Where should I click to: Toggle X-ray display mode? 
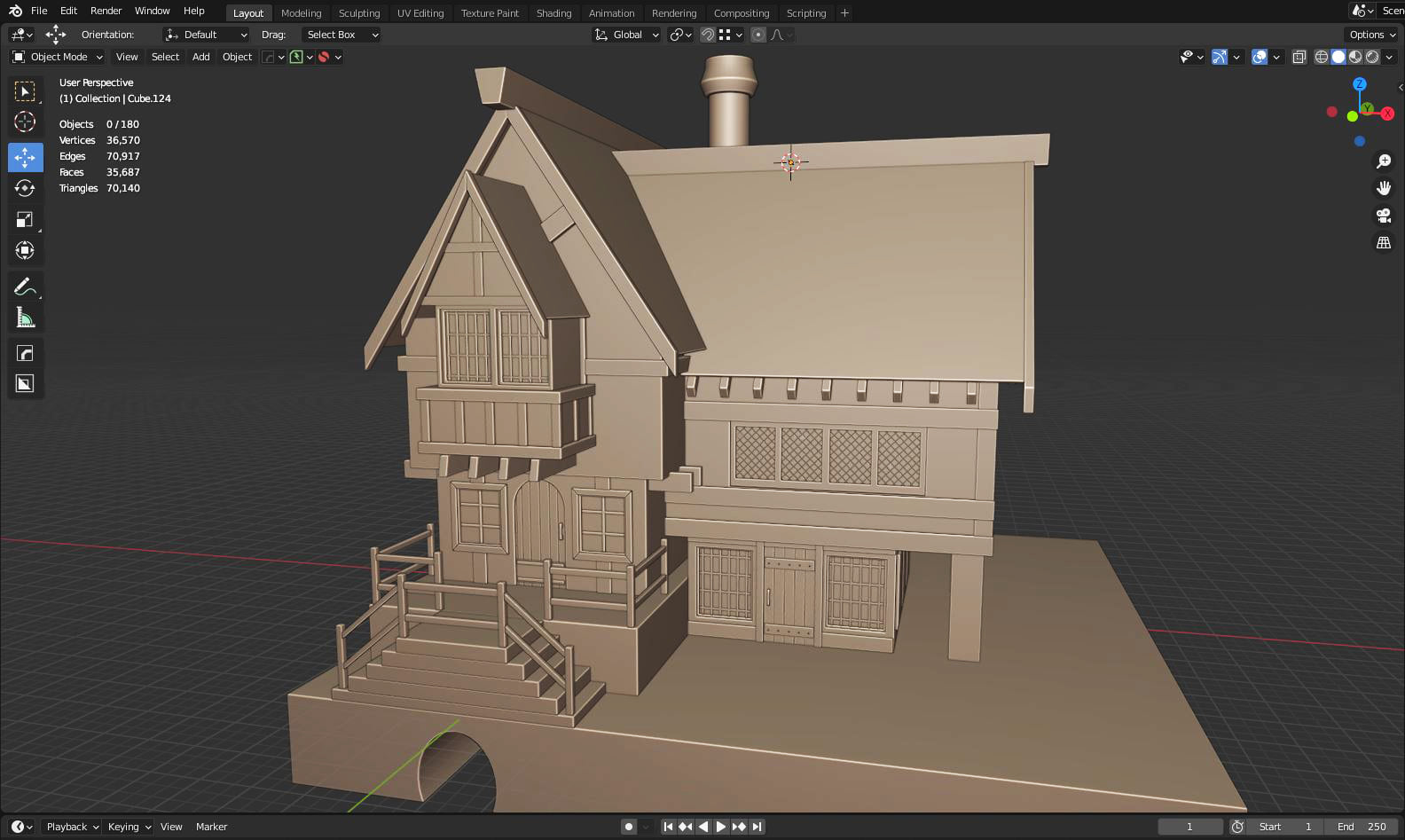(x=1299, y=57)
